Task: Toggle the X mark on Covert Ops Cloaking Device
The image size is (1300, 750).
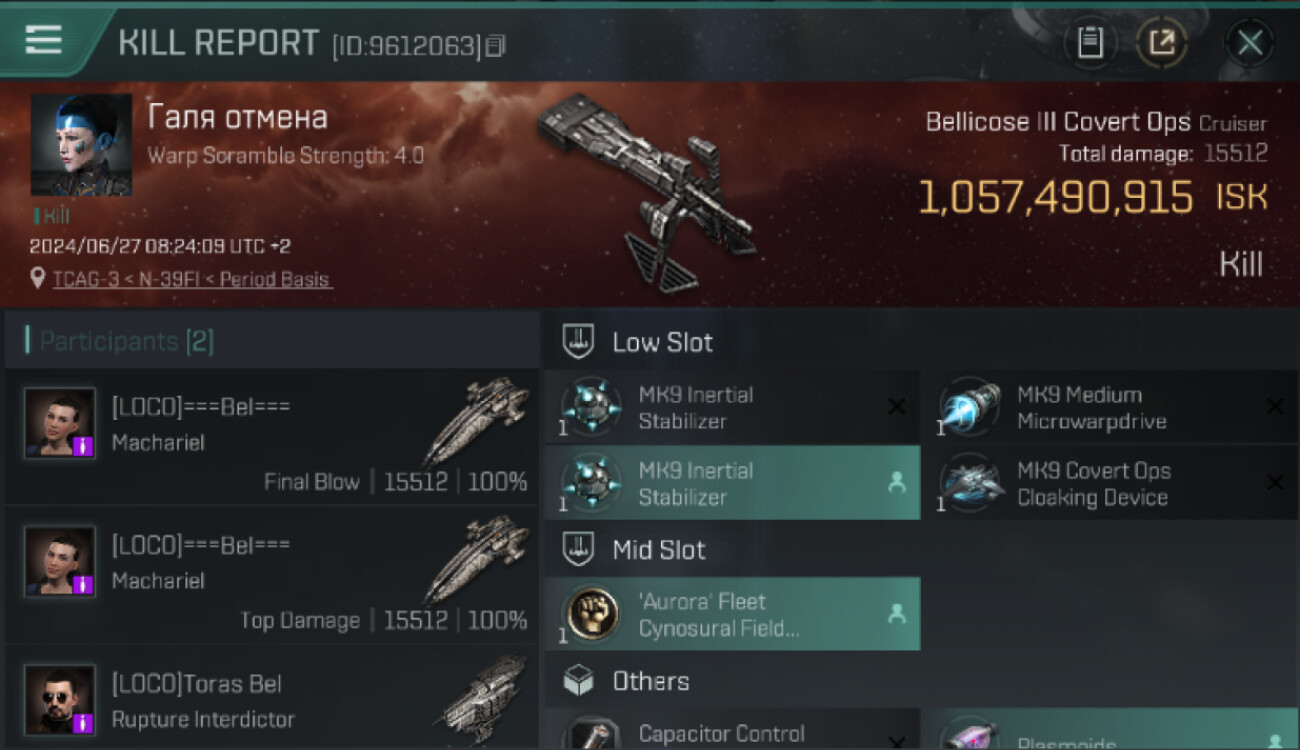Action: coord(1275,483)
